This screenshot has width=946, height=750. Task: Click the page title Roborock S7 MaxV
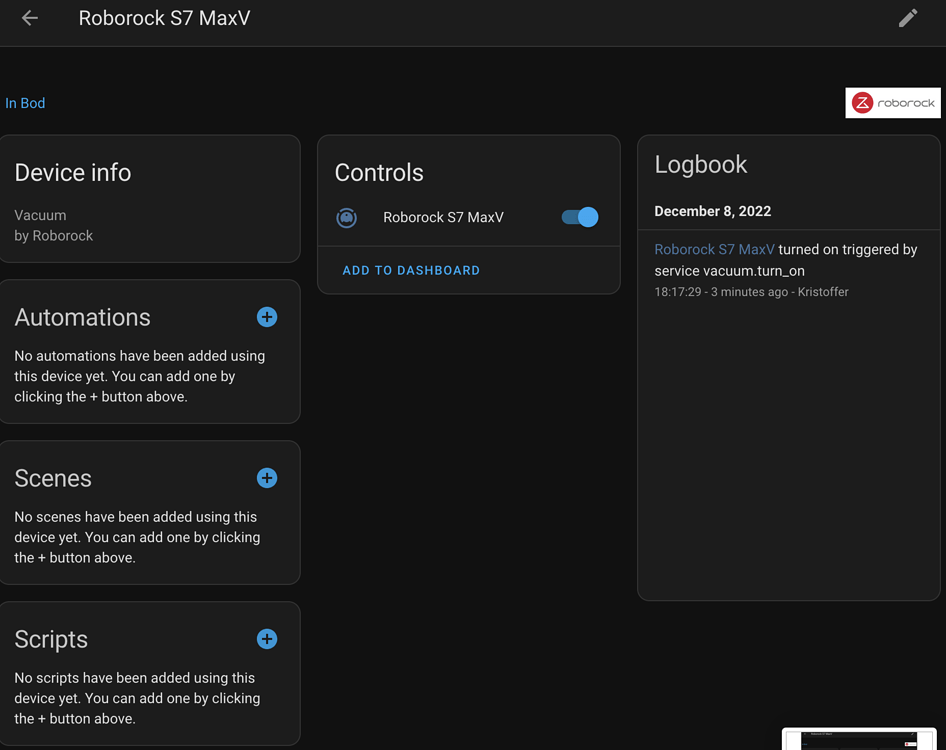pyautogui.click(x=164, y=18)
